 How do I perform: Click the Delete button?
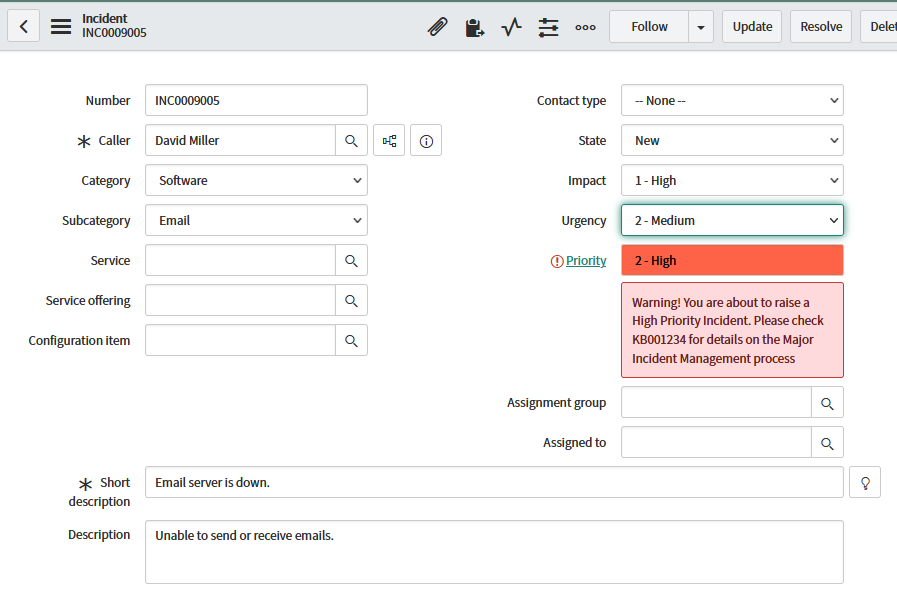pyautogui.click(x=880, y=27)
